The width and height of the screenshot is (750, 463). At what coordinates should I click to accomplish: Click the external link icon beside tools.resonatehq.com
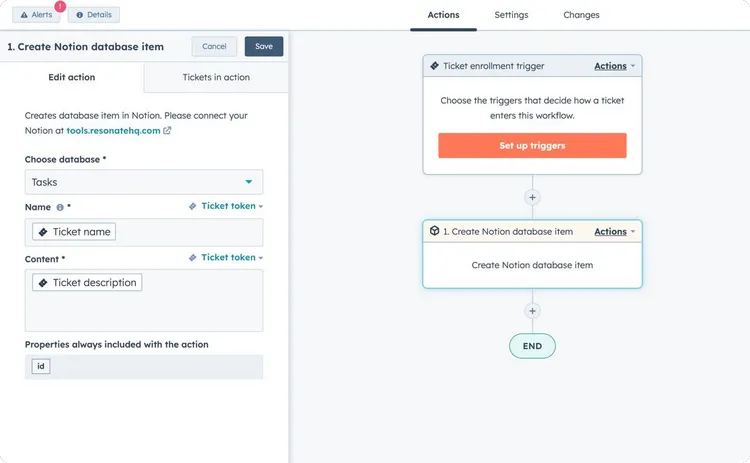pos(167,130)
